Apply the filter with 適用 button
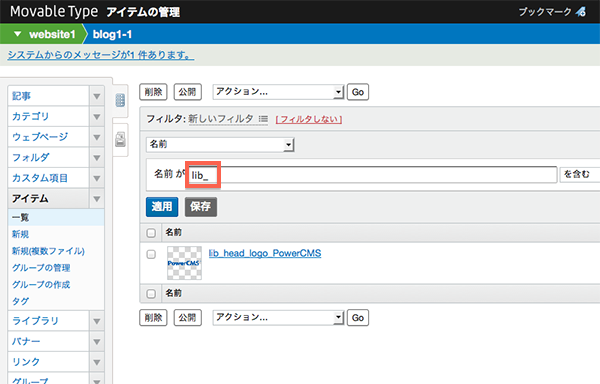Viewport: 600px width, 384px height. [162, 207]
